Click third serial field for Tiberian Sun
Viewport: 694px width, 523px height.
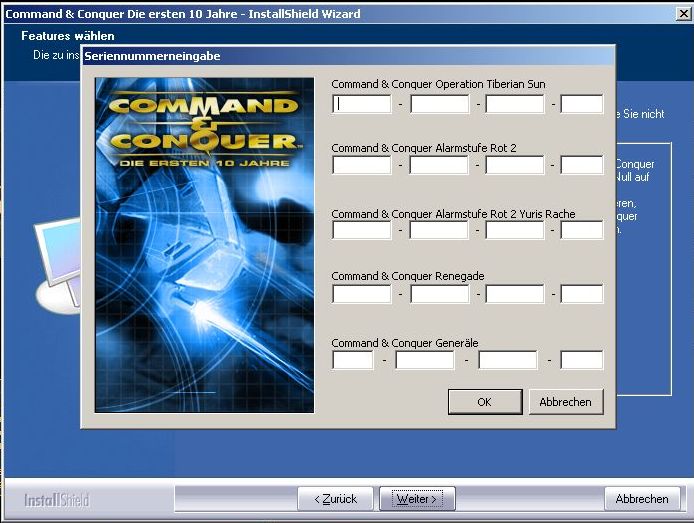point(515,104)
